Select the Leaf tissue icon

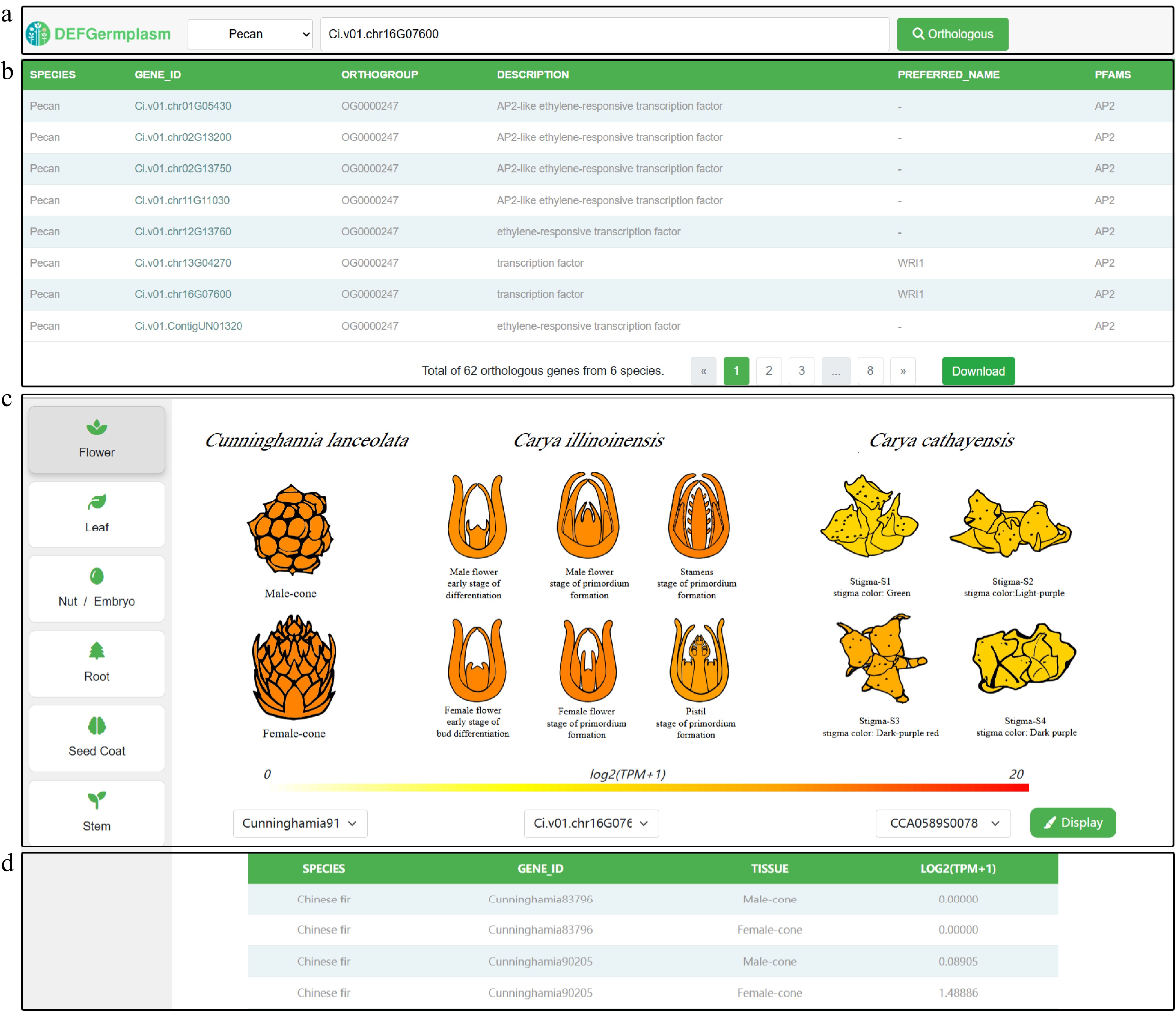96,502
